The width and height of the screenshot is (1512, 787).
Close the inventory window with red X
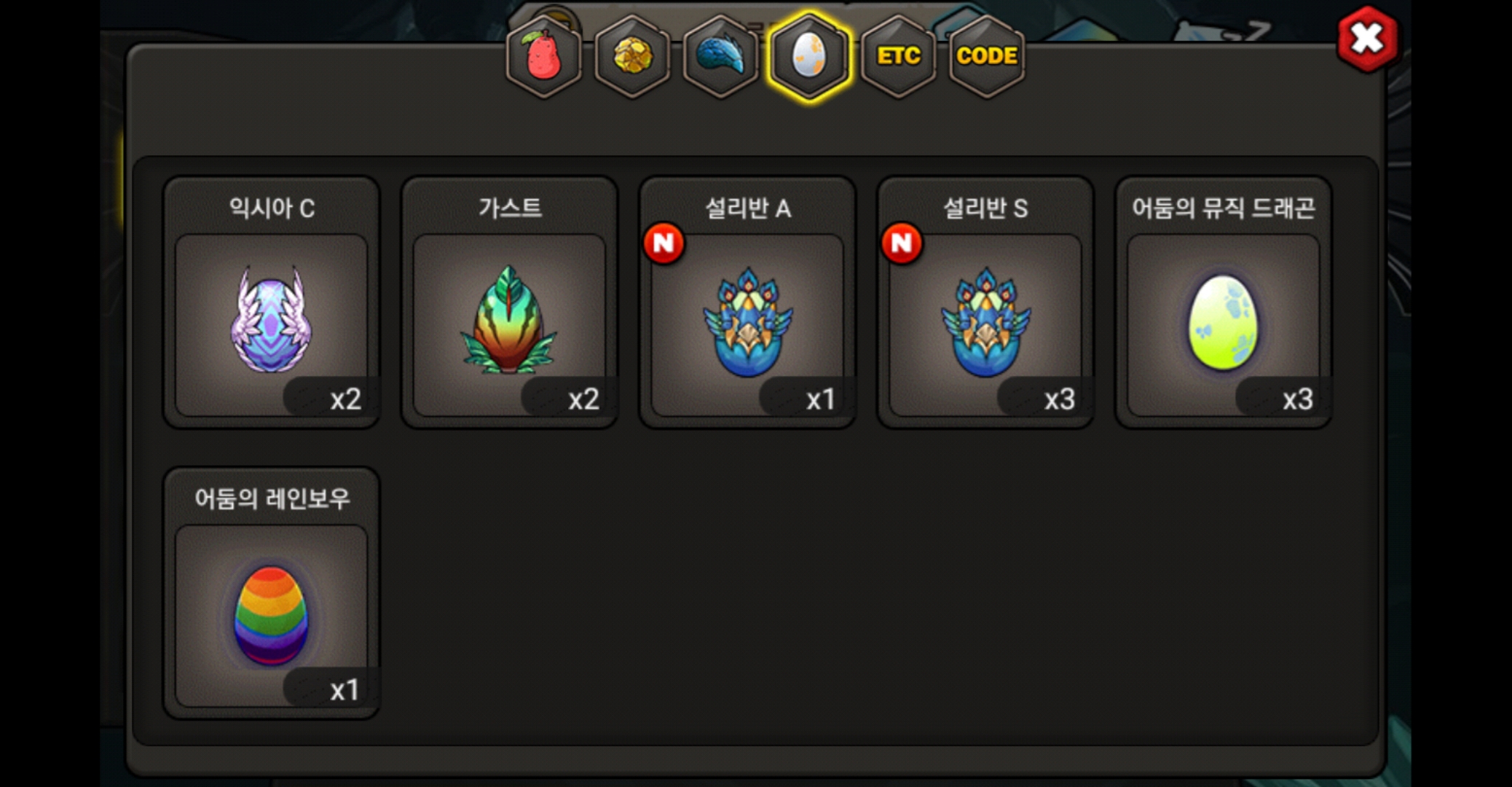pos(1367,39)
